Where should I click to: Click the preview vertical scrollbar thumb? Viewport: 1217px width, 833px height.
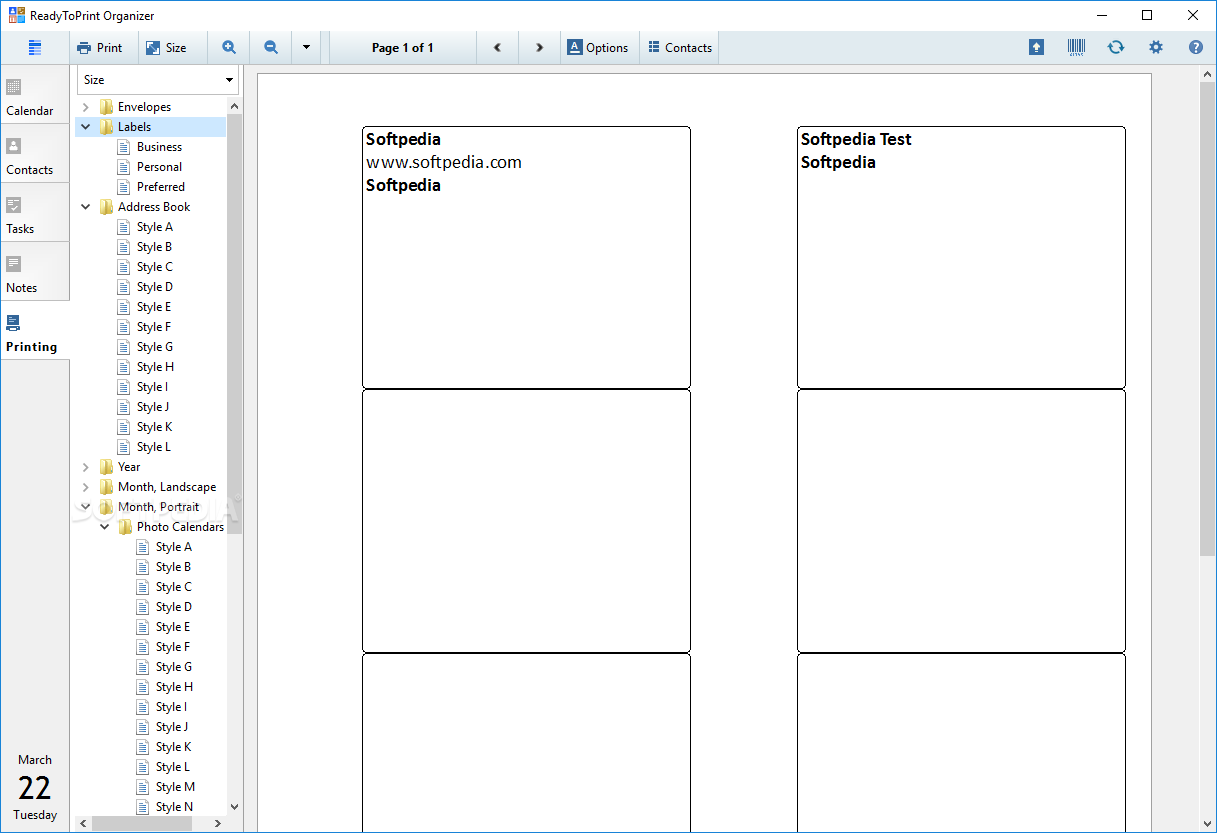tap(1207, 318)
